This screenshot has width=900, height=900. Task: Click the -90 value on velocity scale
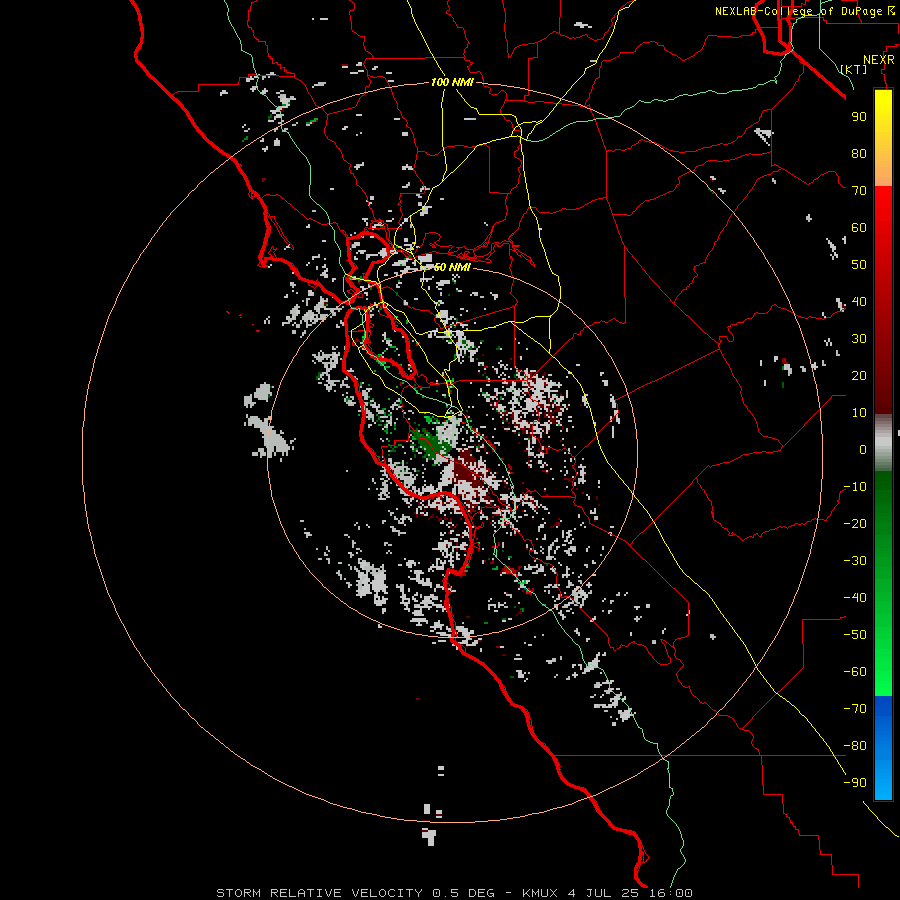[x=855, y=783]
